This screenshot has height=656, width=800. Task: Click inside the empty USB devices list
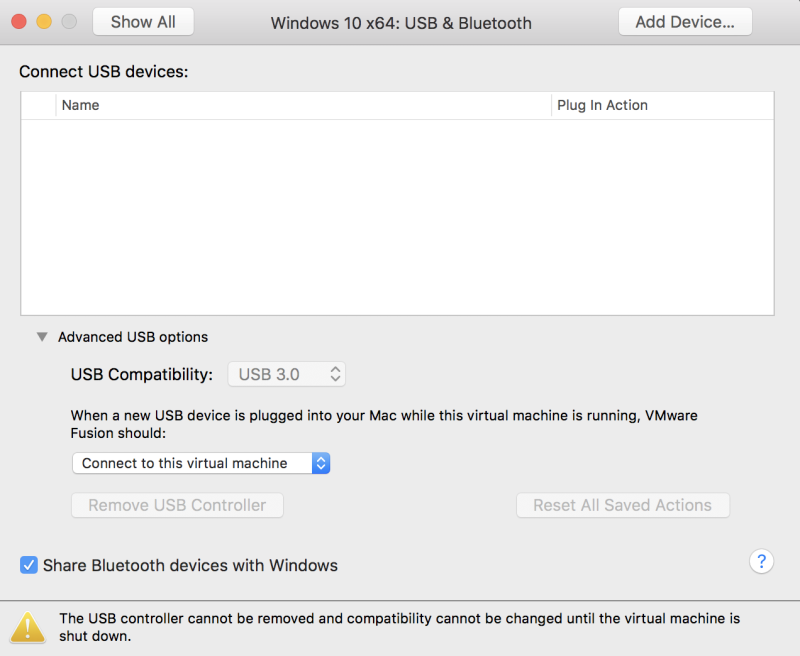tap(397, 217)
